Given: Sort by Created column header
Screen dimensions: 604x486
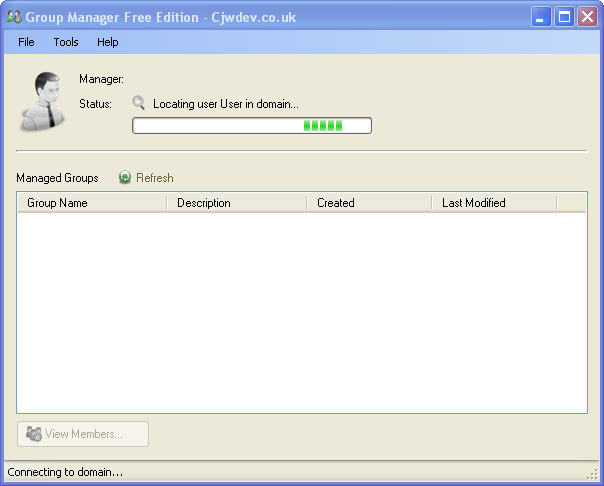Looking at the screenshot, I should click(x=369, y=203).
